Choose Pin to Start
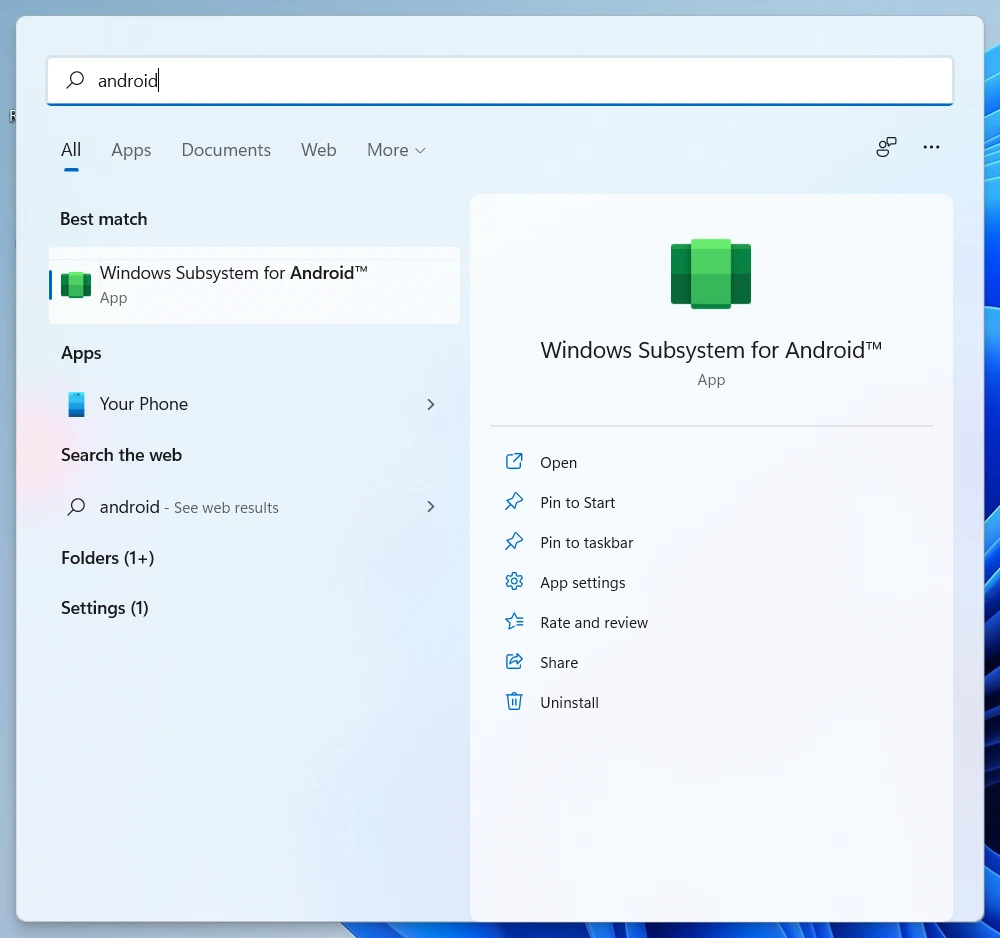Screen dimensions: 1000x938 pos(577,502)
